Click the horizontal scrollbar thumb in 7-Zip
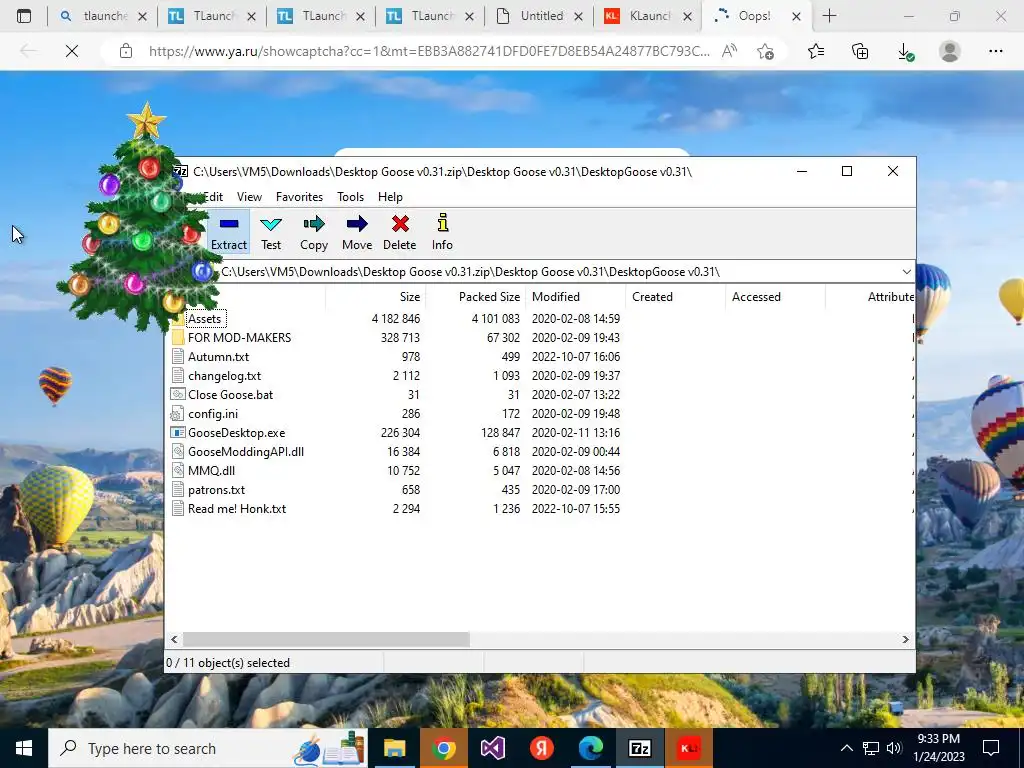The height and width of the screenshot is (768, 1024). pos(326,639)
